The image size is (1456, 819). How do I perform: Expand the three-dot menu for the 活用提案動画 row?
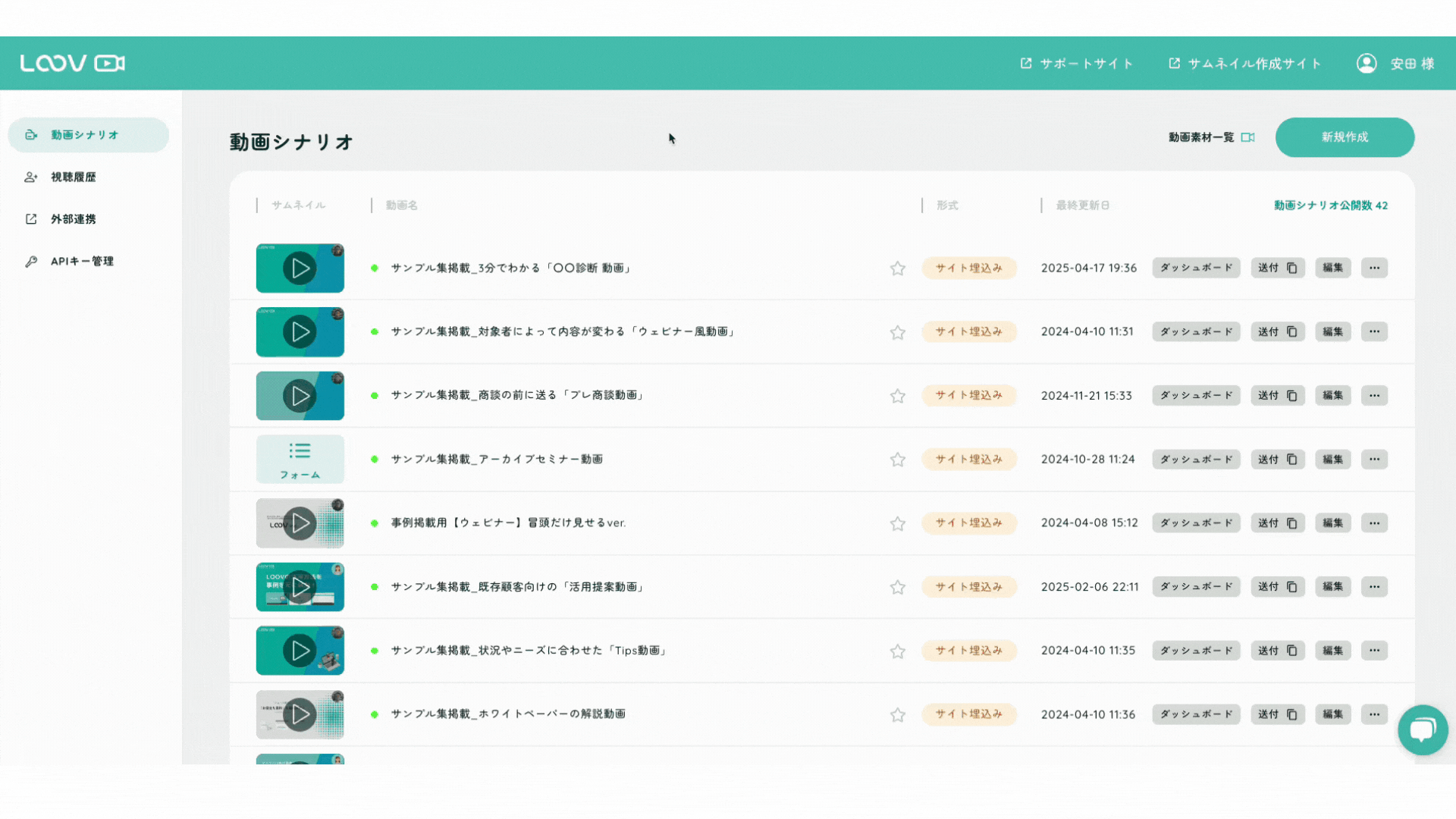[1373, 587]
